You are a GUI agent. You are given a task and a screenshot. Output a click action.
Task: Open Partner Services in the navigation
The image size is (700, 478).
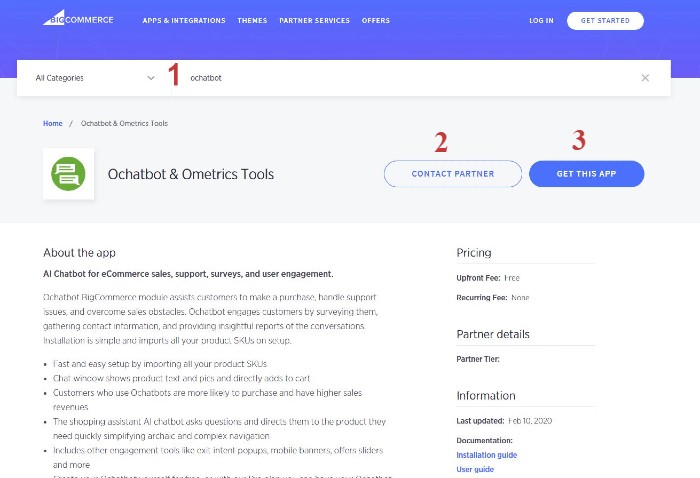click(x=314, y=21)
